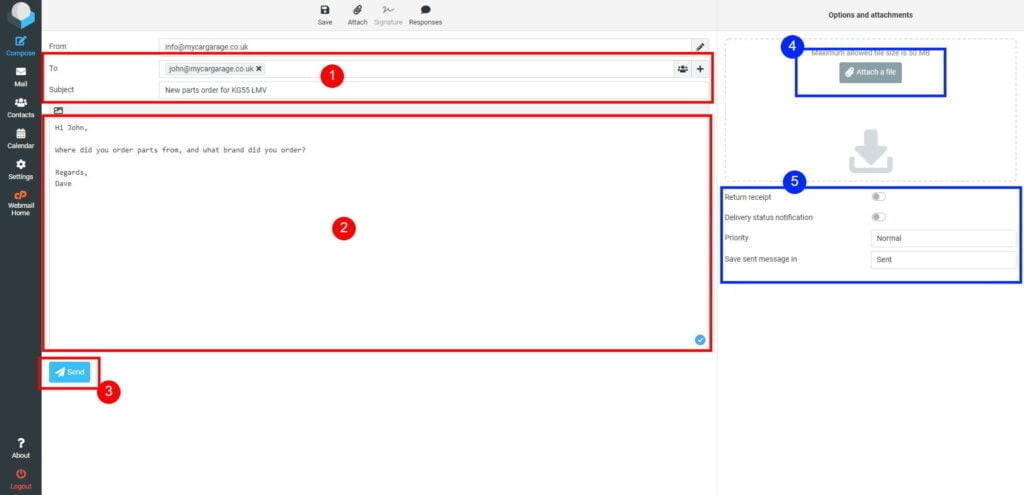This screenshot has height=495, width=1024.
Task: Click the download tray drop zone icon
Action: pos(871,152)
